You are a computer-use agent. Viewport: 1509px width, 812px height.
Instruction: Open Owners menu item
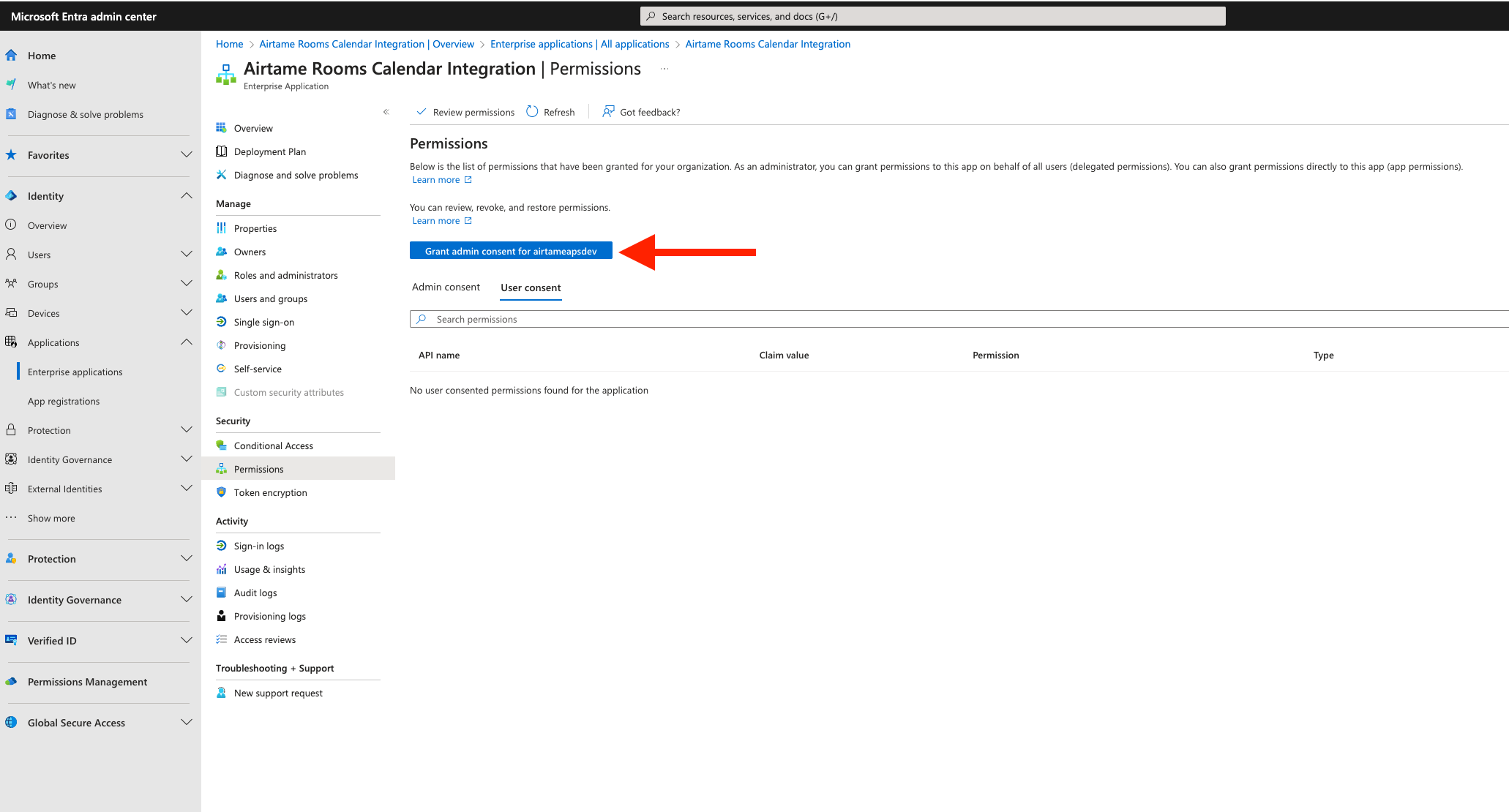click(x=250, y=252)
